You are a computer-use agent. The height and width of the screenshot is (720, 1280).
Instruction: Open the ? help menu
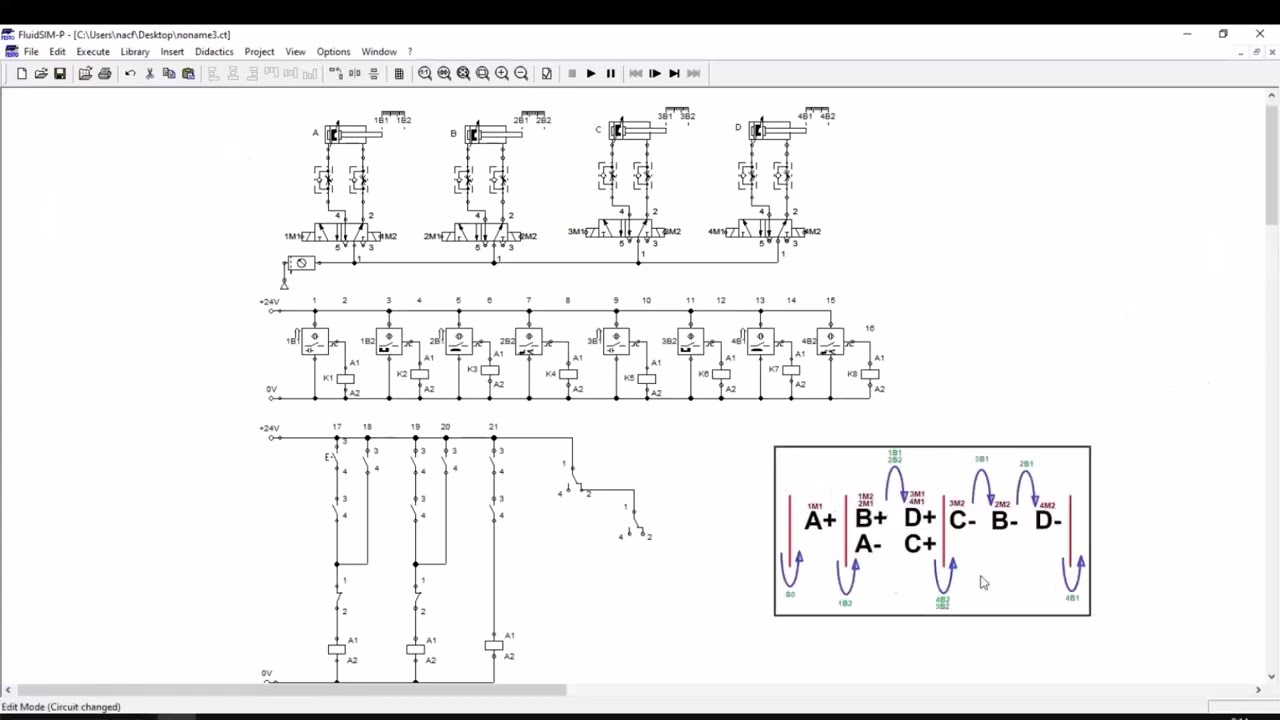pyautogui.click(x=409, y=51)
